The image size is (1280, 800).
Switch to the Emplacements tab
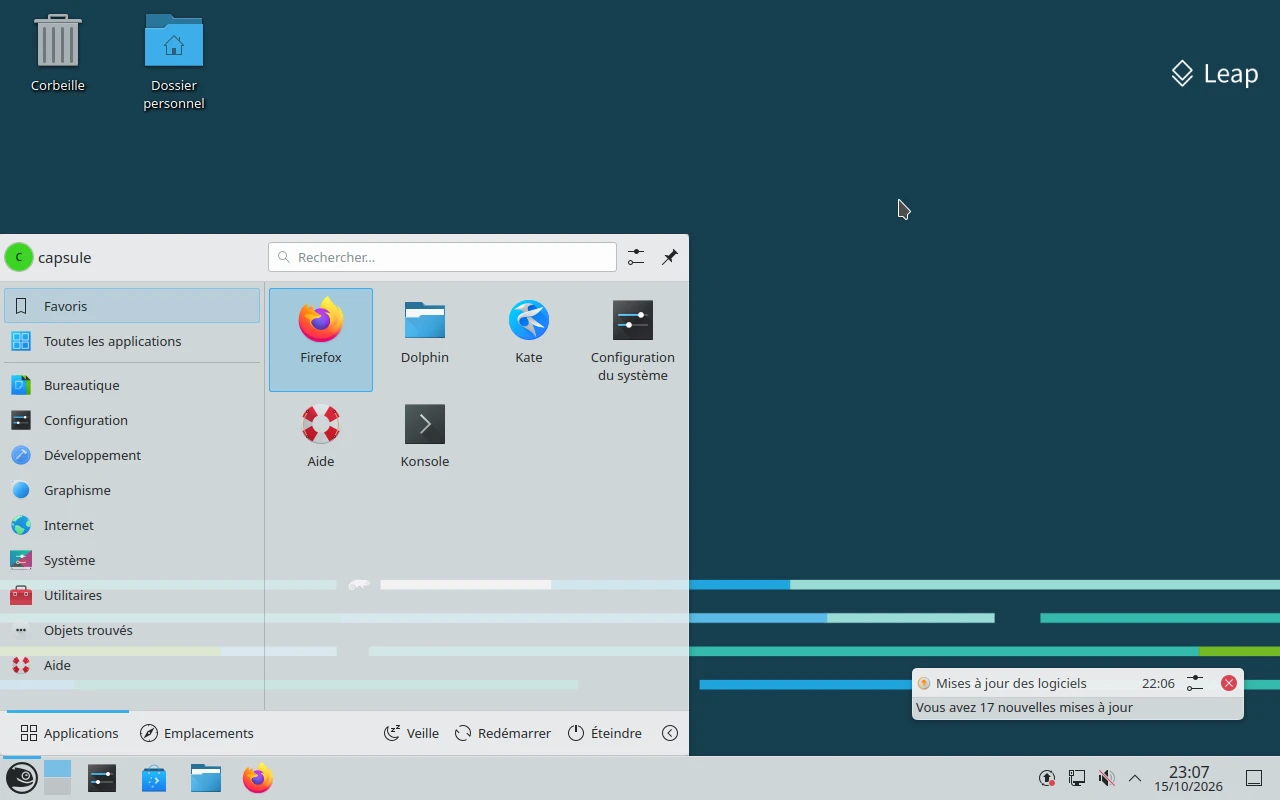pos(197,733)
